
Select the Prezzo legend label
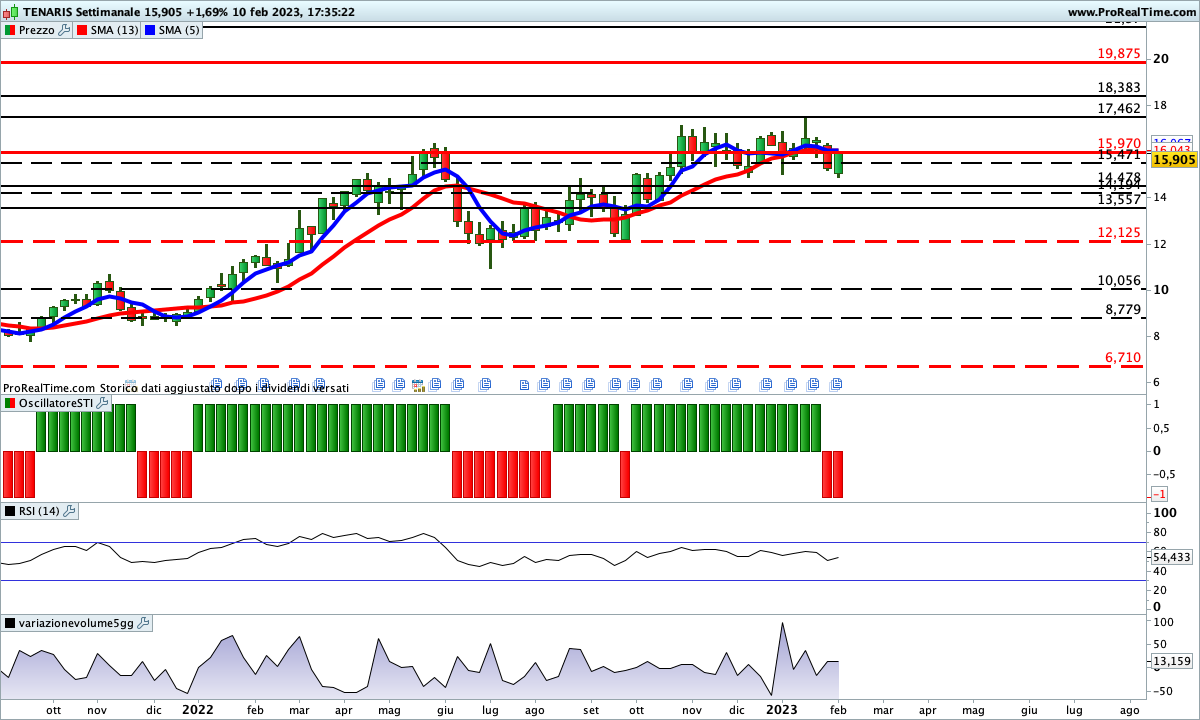[x=37, y=30]
